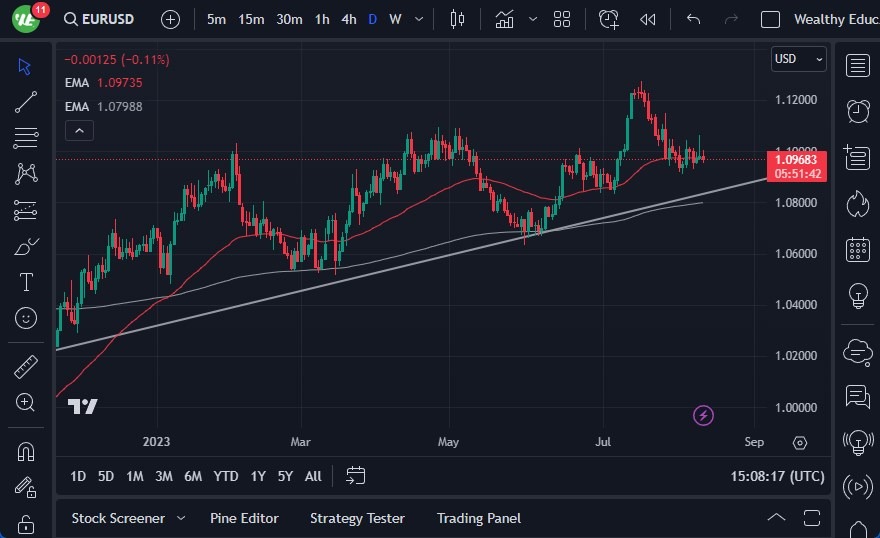Open the replay rewind button
The width and height of the screenshot is (880, 538).
click(648, 19)
